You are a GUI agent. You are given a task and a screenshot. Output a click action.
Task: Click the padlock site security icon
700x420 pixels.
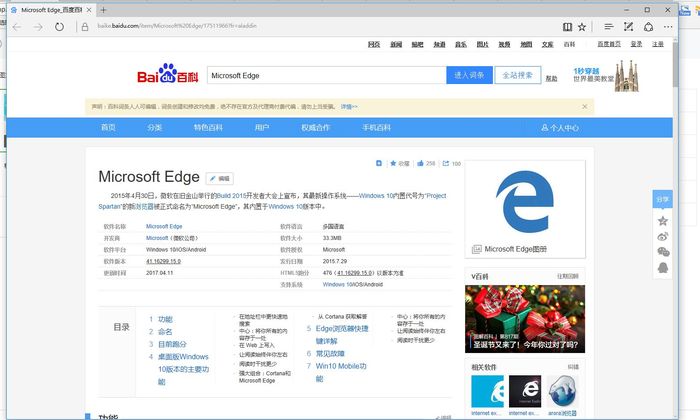[85, 27]
